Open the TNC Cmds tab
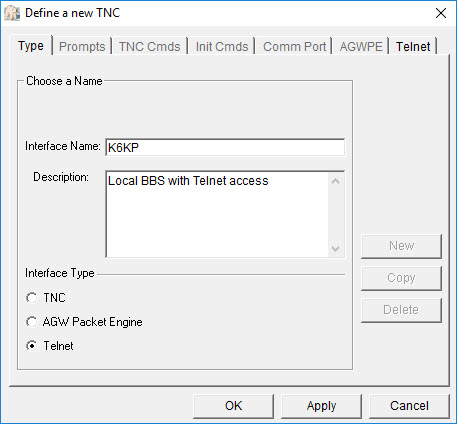457x424 pixels. click(x=149, y=46)
